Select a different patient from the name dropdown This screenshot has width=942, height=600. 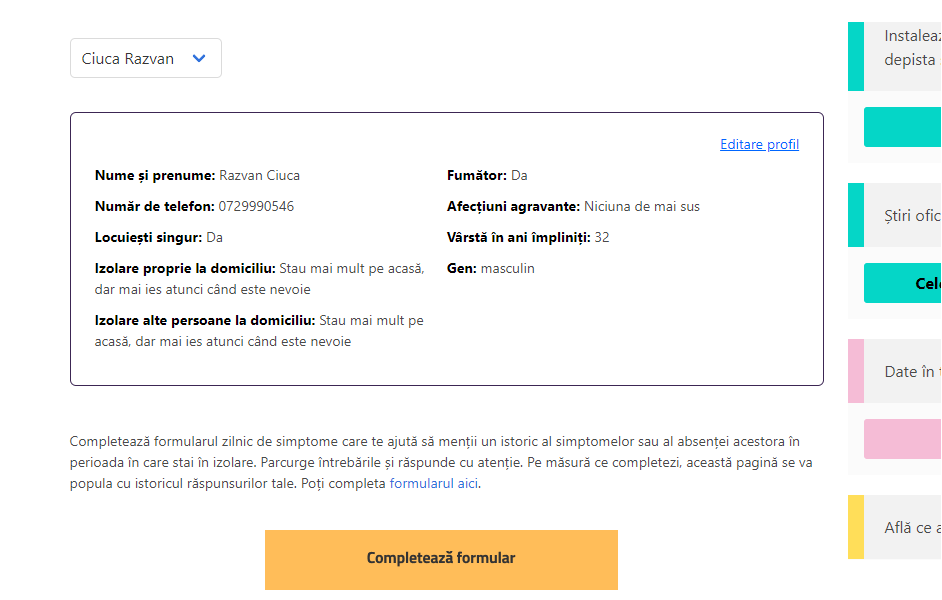click(x=145, y=58)
